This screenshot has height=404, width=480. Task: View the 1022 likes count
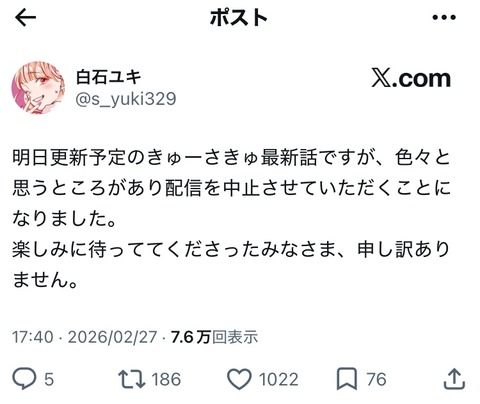pos(278,379)
